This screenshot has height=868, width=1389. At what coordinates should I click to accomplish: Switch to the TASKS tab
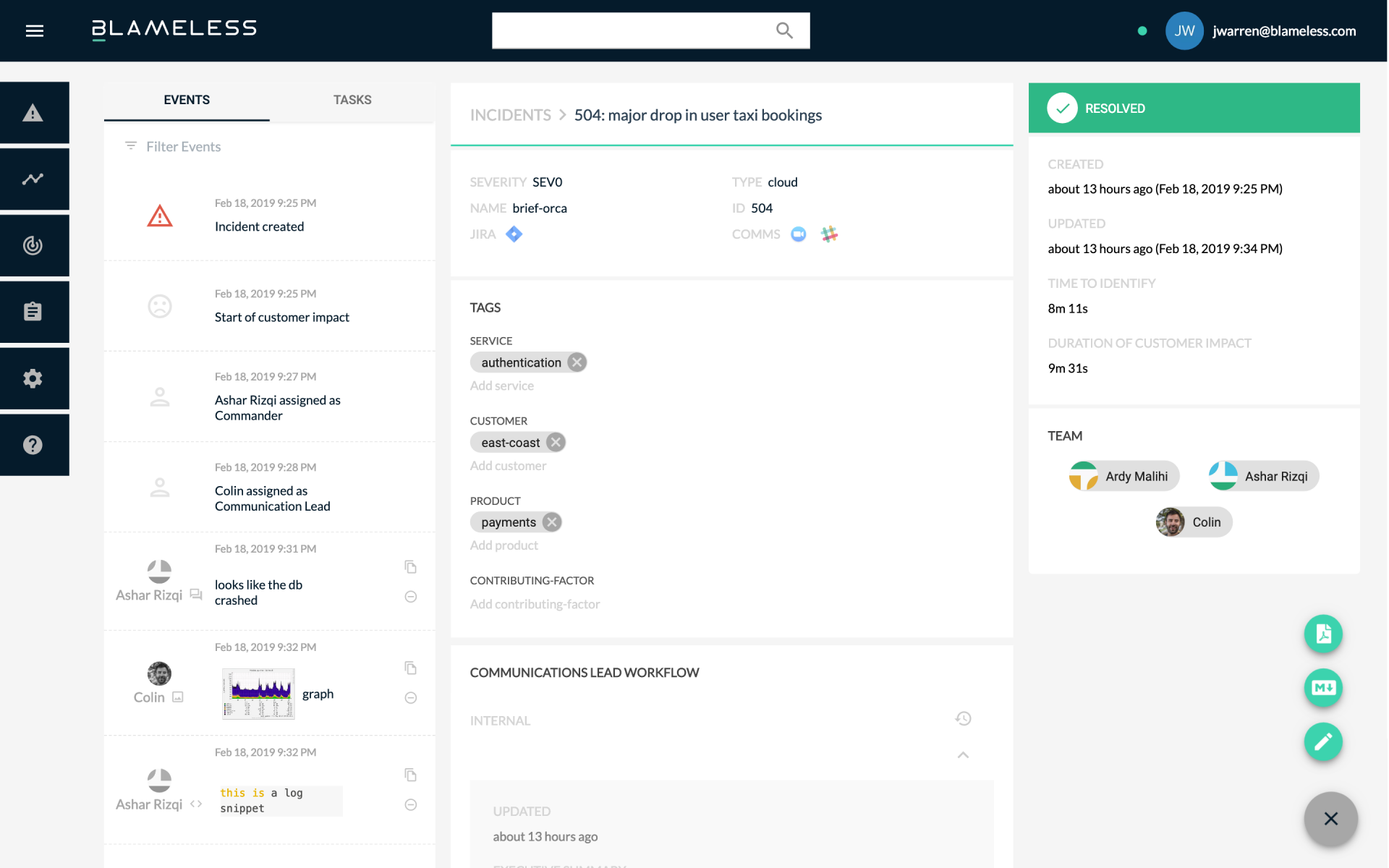pyautogui.click(x=352, y=100)
